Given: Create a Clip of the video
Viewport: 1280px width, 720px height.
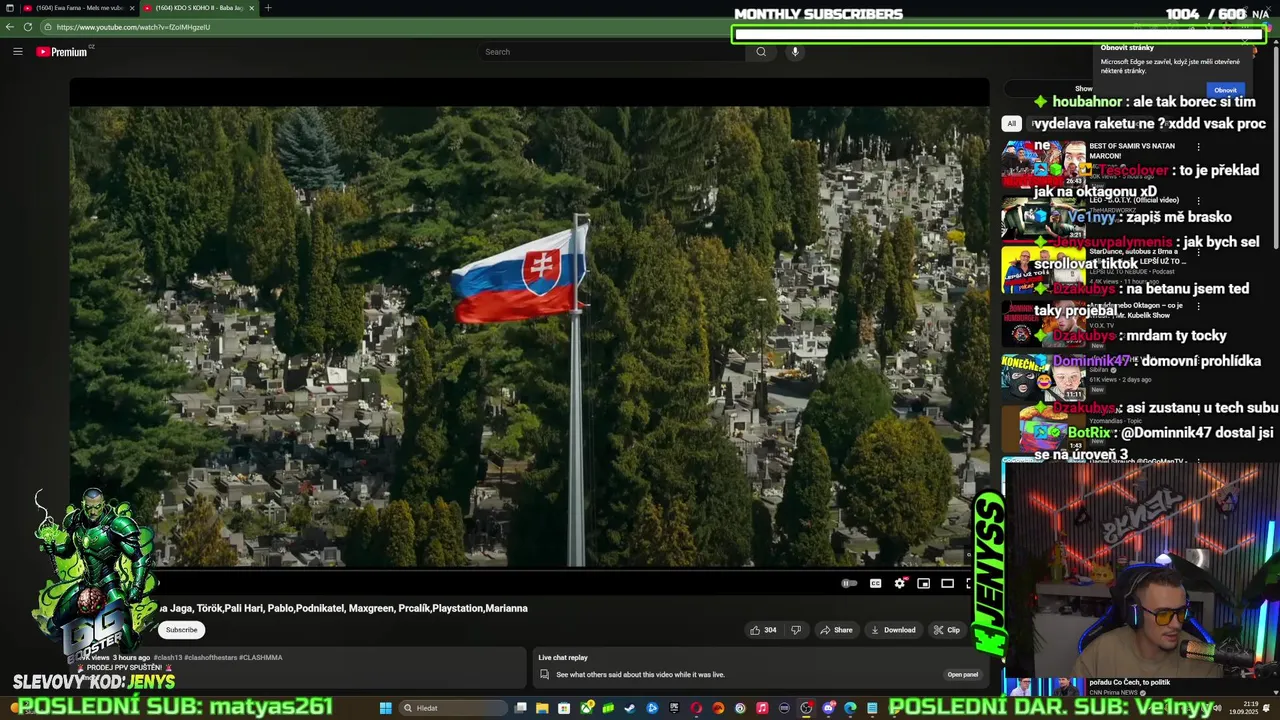Looking at the screenshot, I should point(947,630).
